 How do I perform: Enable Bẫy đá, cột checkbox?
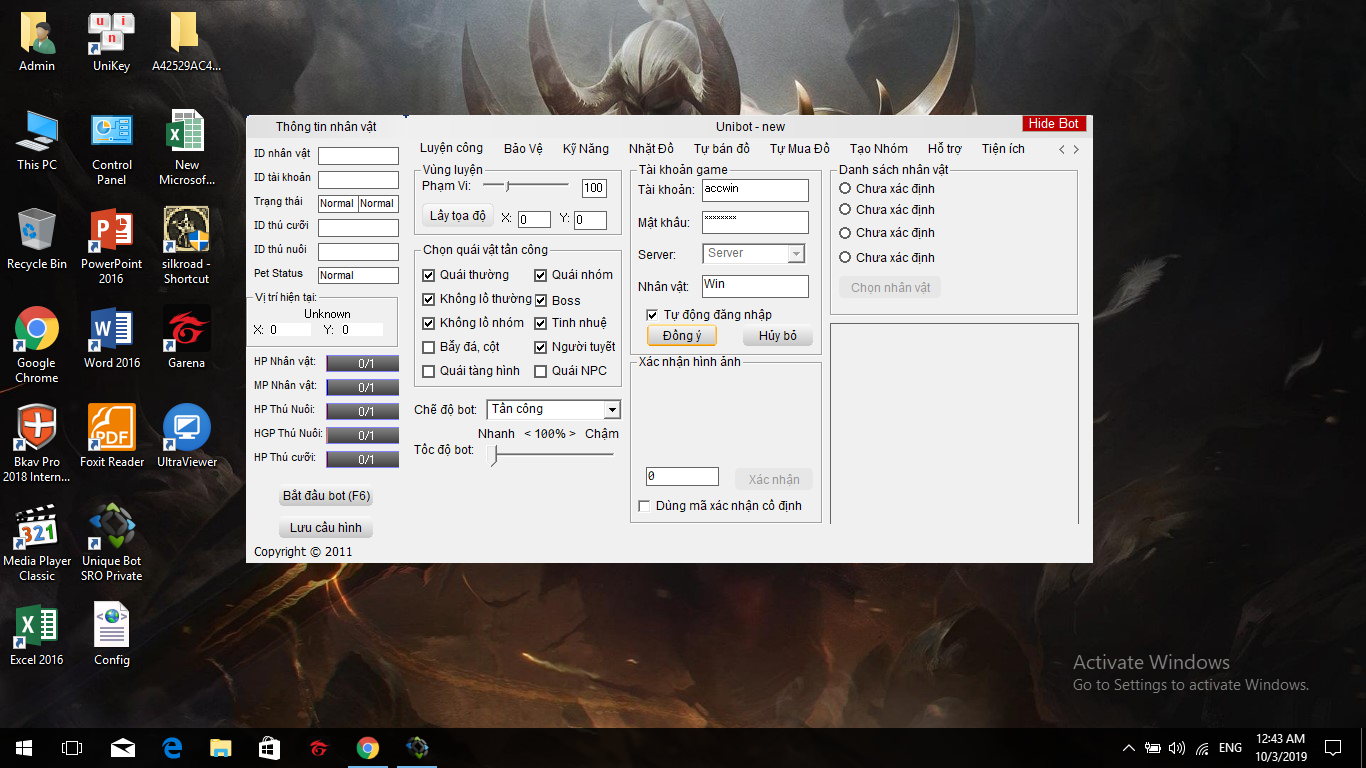[429, 347]
